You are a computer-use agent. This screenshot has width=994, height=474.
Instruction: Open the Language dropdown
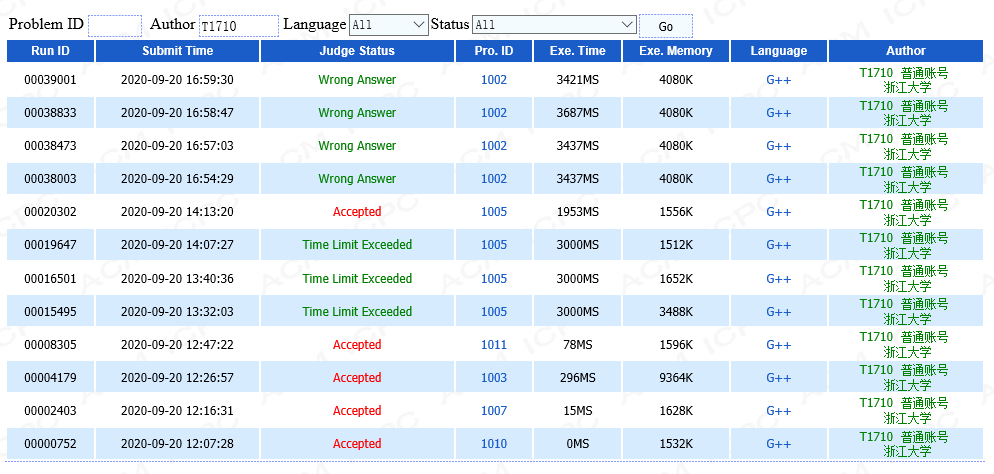pos(389,25)
